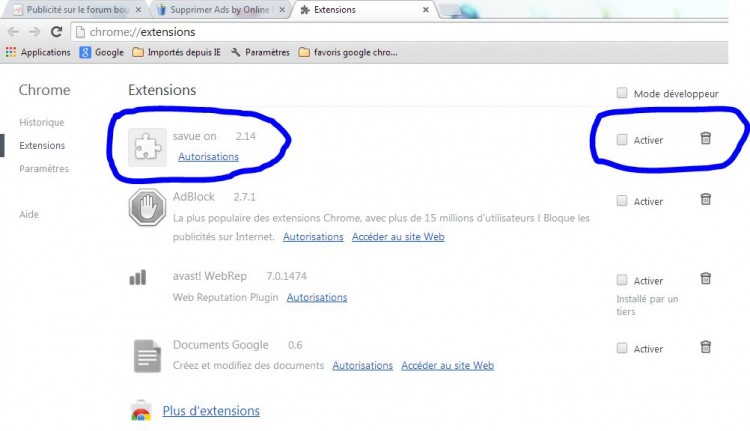750x431 pixels.
Task: Expand the favoris google chro... folder
Action: 348,52
